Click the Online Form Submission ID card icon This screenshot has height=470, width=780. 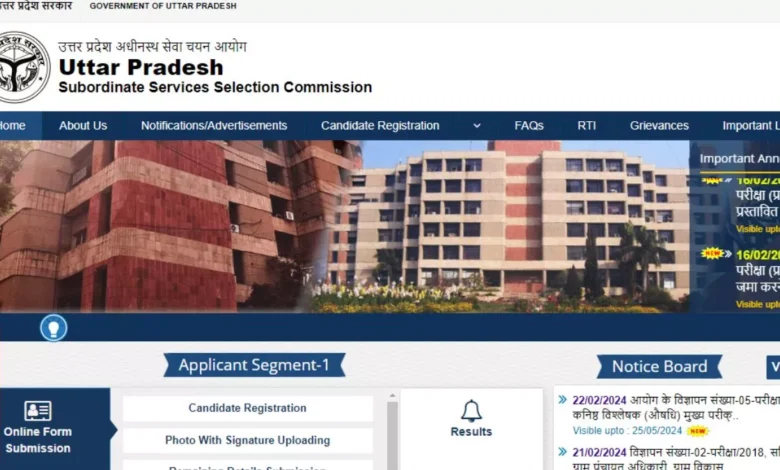pyautogui.click(x=38, y=411)
